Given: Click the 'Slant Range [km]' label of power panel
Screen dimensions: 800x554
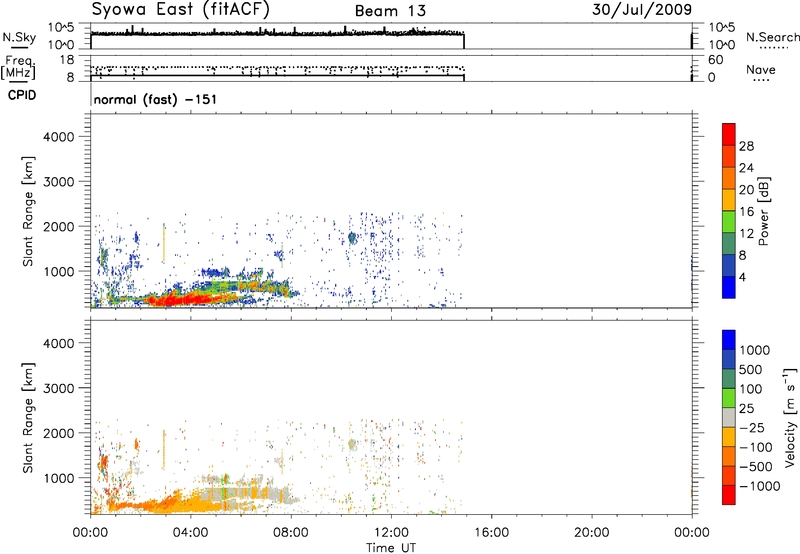Looking at the screenshot, I should click(x=28, y=211).
